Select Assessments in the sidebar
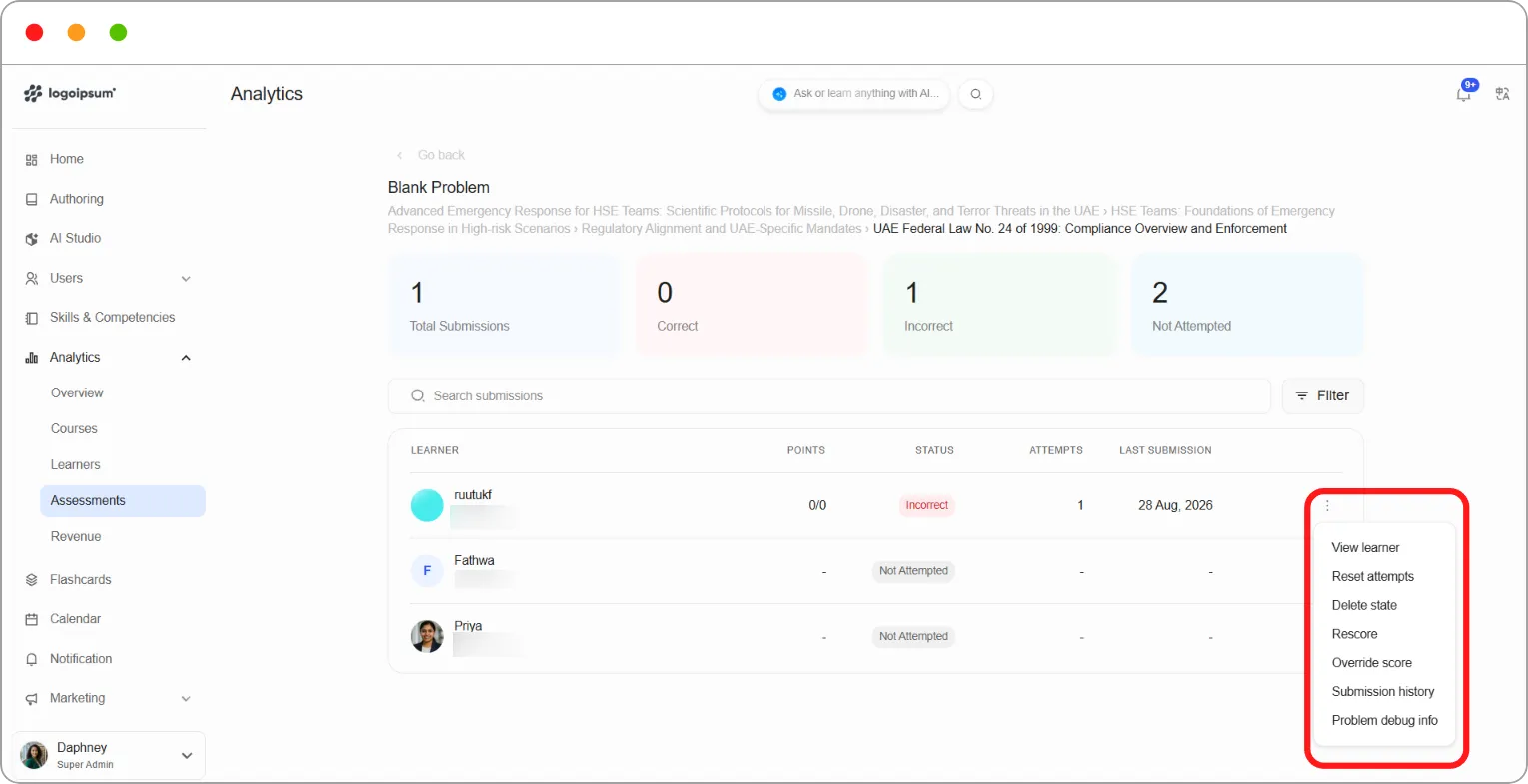This screenshot has width=1528, height=784. [123, 501]
